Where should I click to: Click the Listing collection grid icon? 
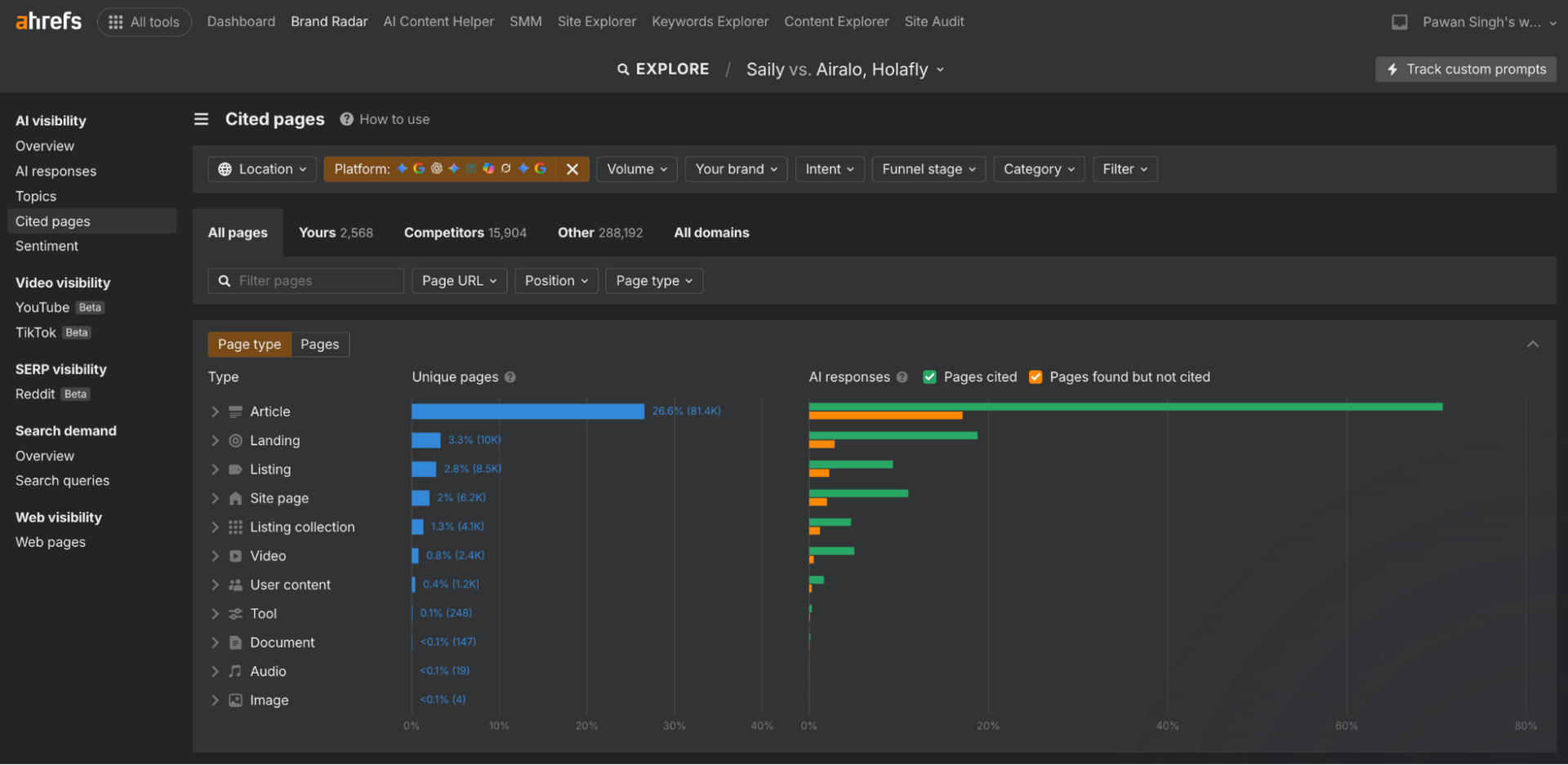(x=235, y=527)
